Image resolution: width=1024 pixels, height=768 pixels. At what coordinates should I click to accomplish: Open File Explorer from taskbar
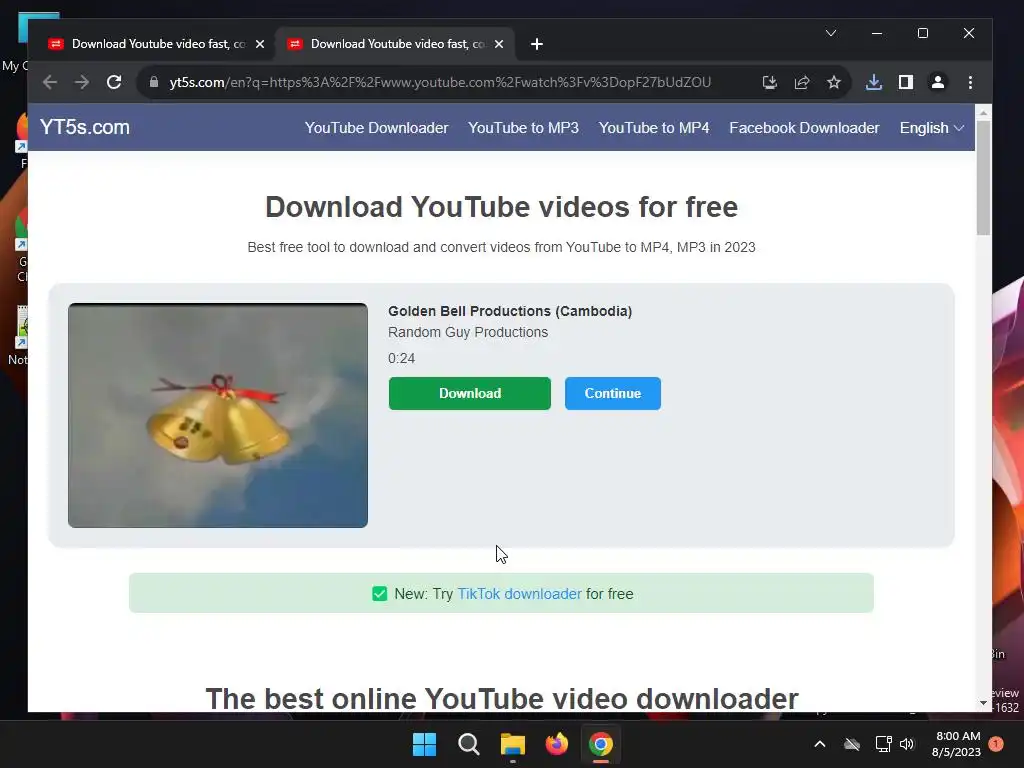(513, 744)
